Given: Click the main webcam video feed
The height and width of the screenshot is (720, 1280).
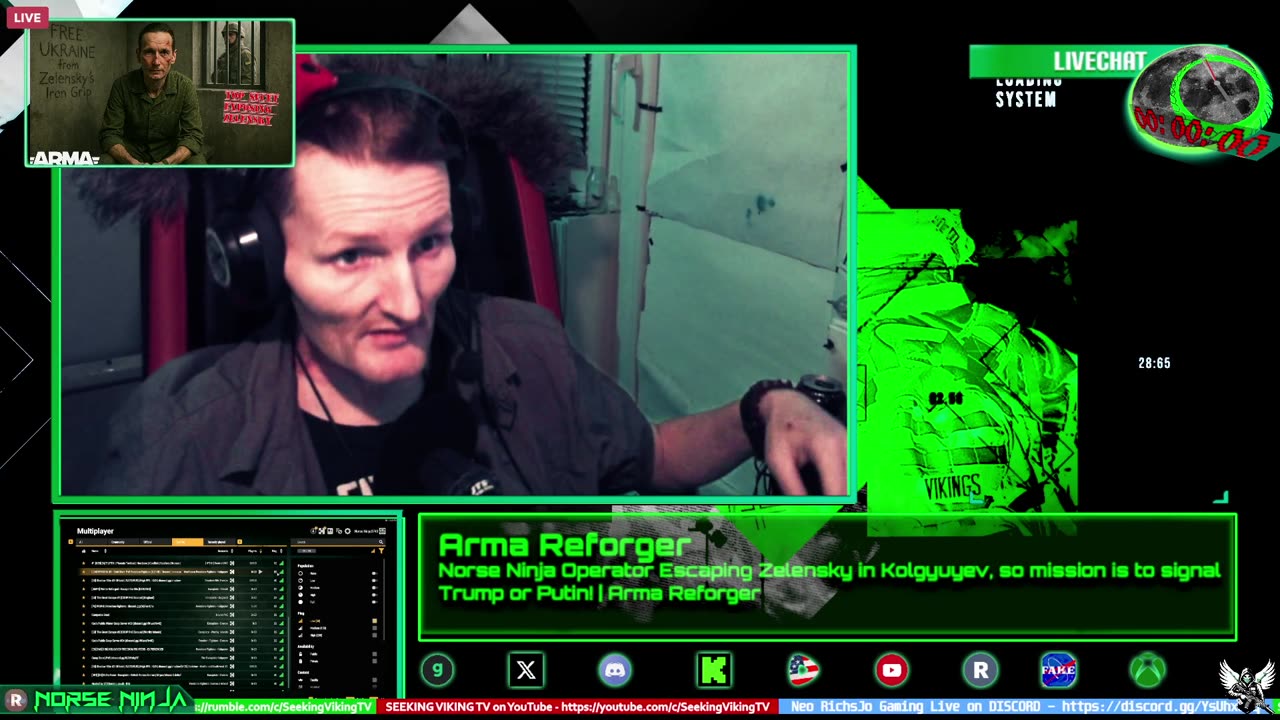Looking at the screenshot, I should pos(453,273).
